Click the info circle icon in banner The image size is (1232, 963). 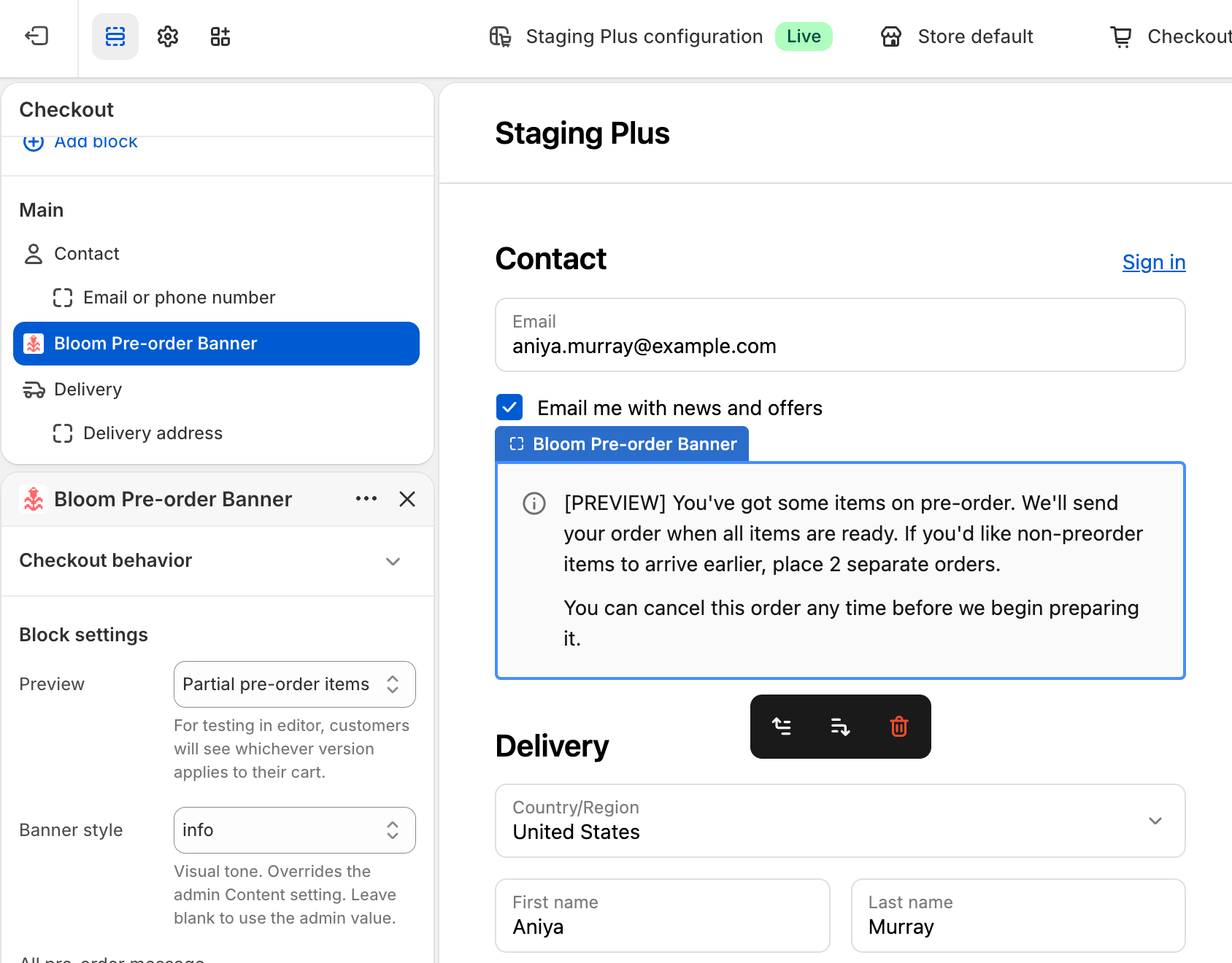(534, 503)
